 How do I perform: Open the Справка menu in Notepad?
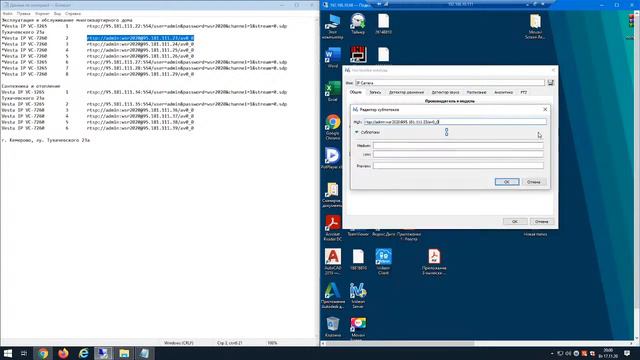pyautogui.click(x=73, y=13)
